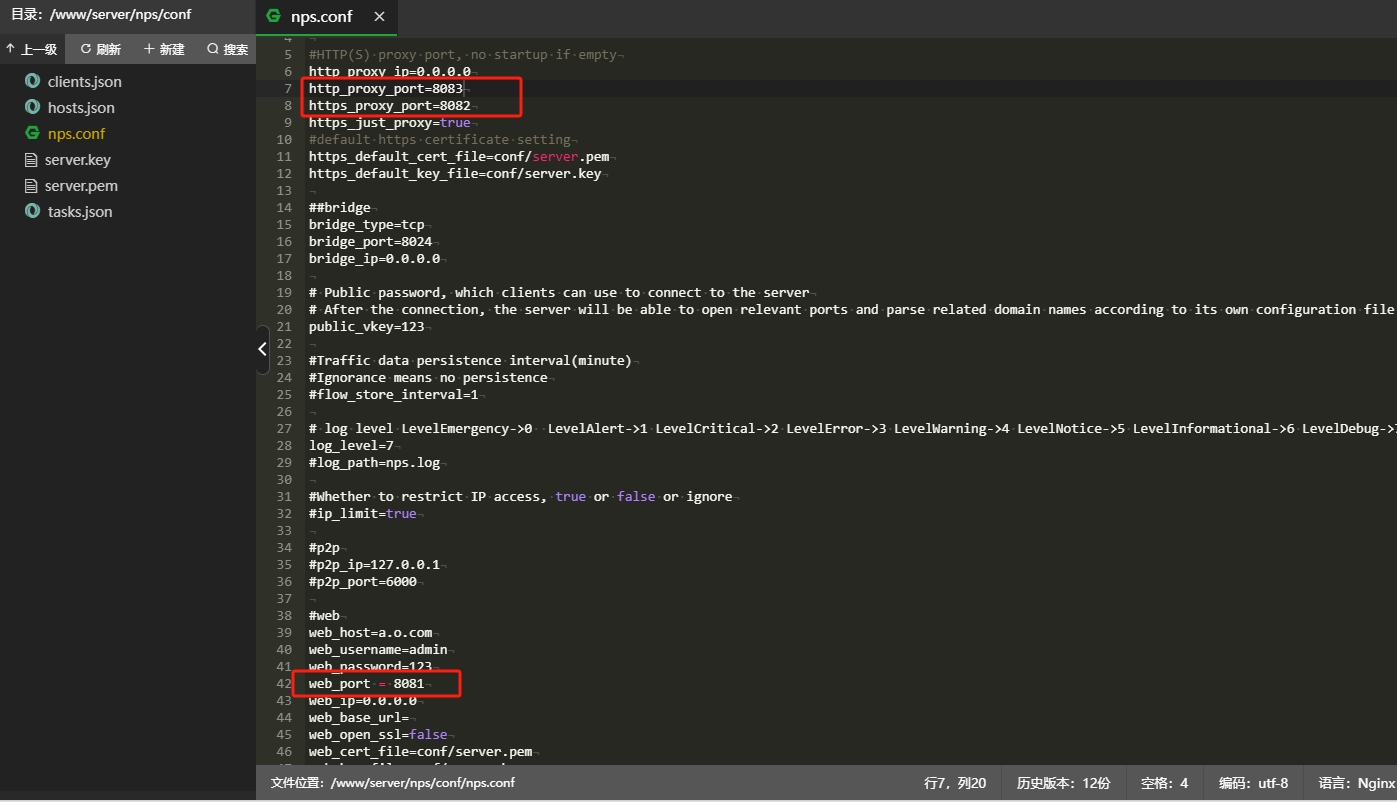Open file search with 搜索
1397x802 pixels.
(x=228, y=49)
